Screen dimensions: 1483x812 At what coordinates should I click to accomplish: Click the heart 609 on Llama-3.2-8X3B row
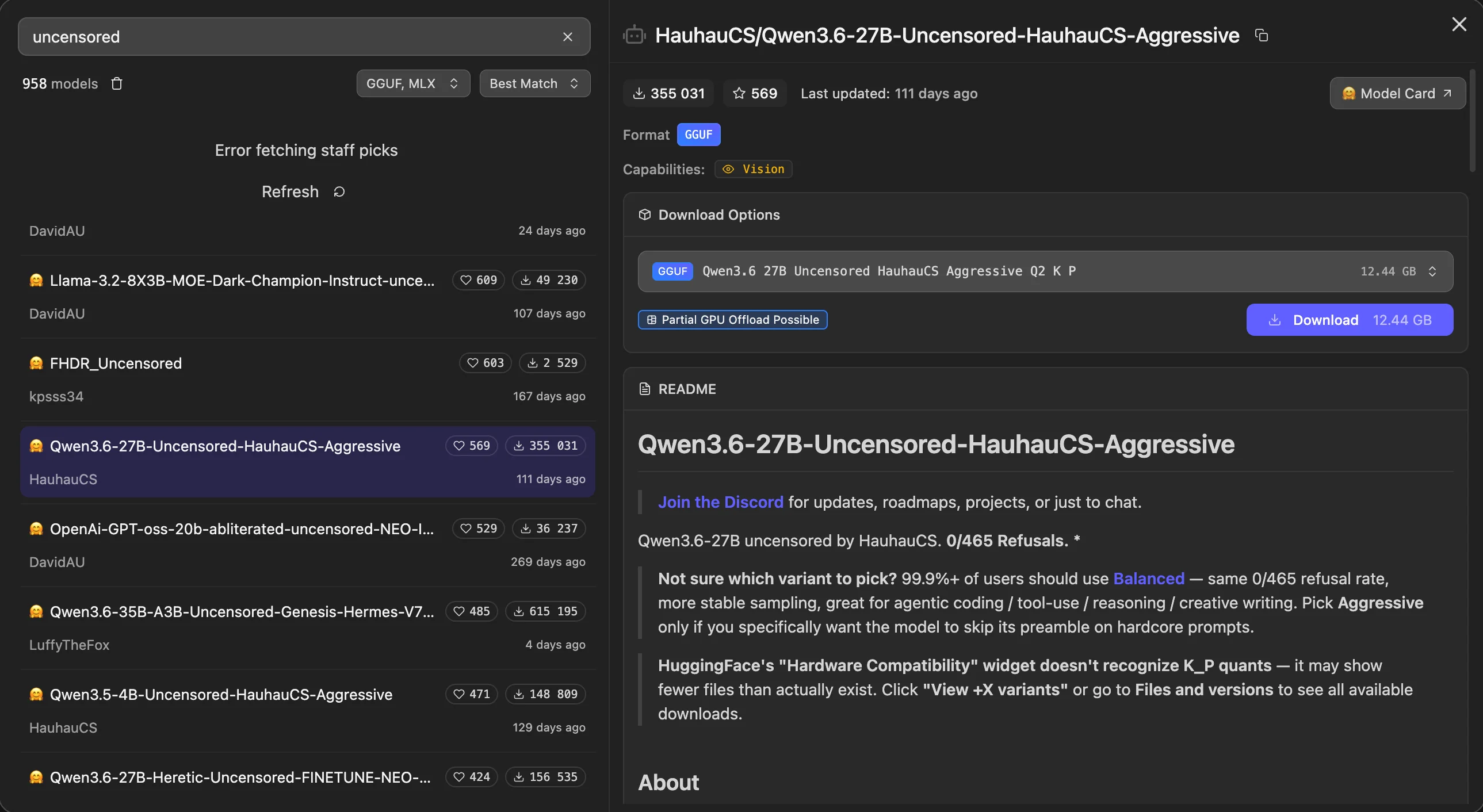click(479, 280)
